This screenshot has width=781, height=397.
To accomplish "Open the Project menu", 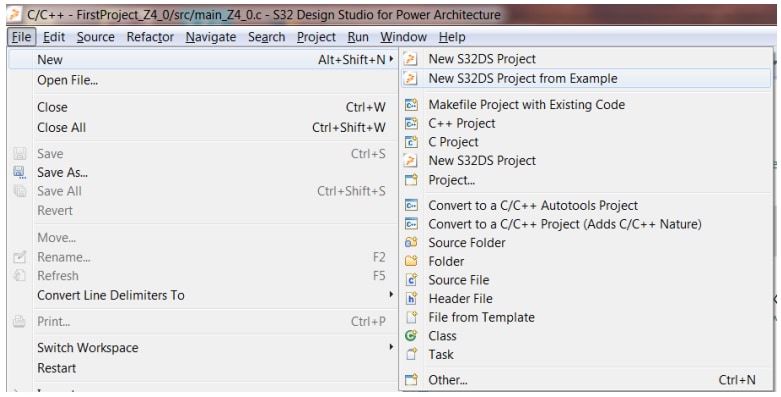I will tap(316, 37).
